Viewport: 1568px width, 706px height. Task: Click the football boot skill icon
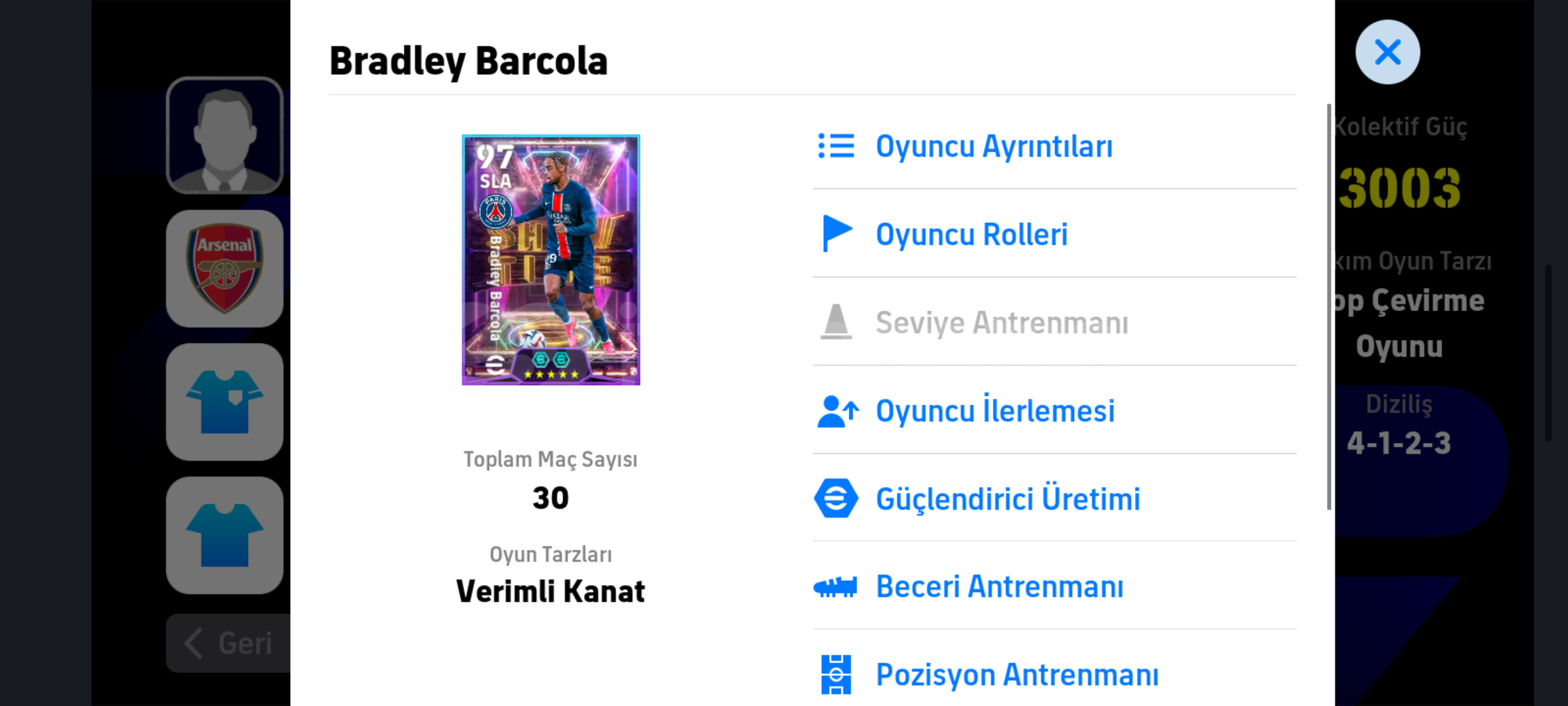coord(835,587)
